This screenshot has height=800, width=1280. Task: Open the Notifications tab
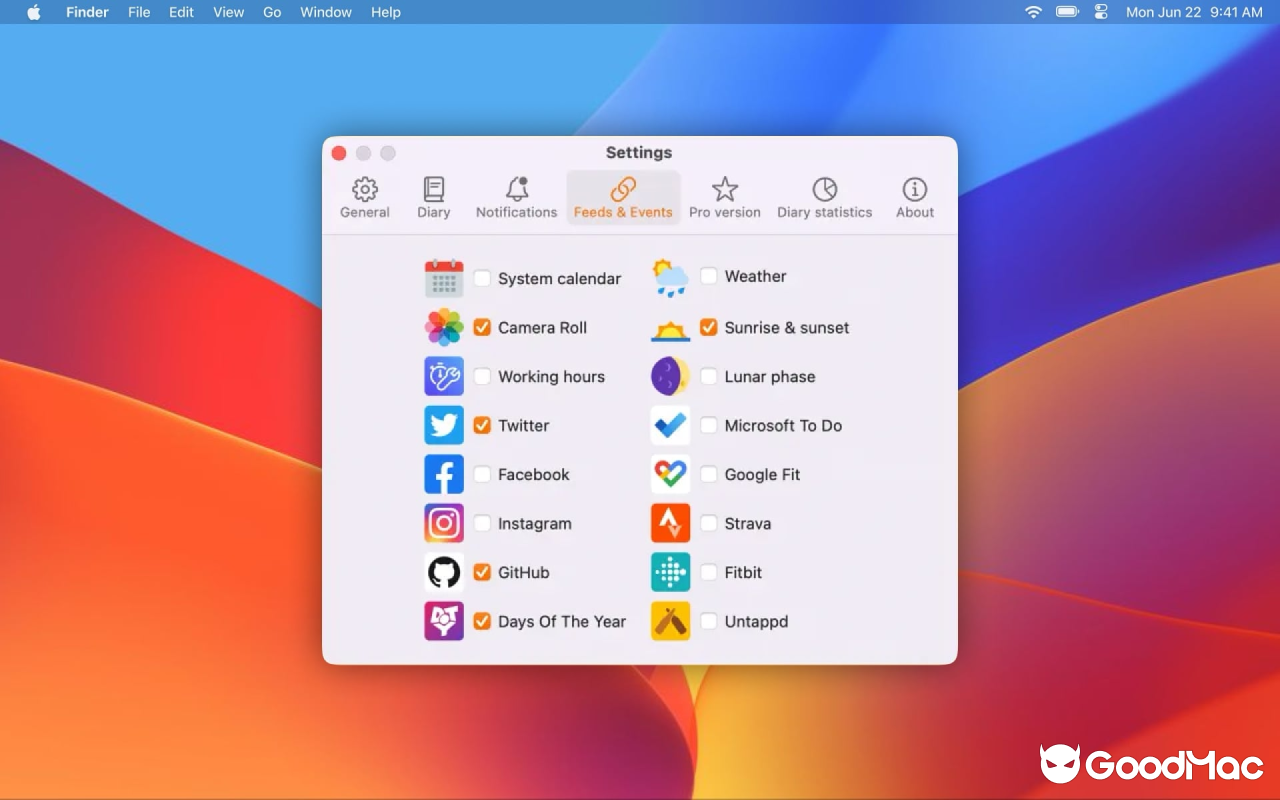tap(517, 197)
